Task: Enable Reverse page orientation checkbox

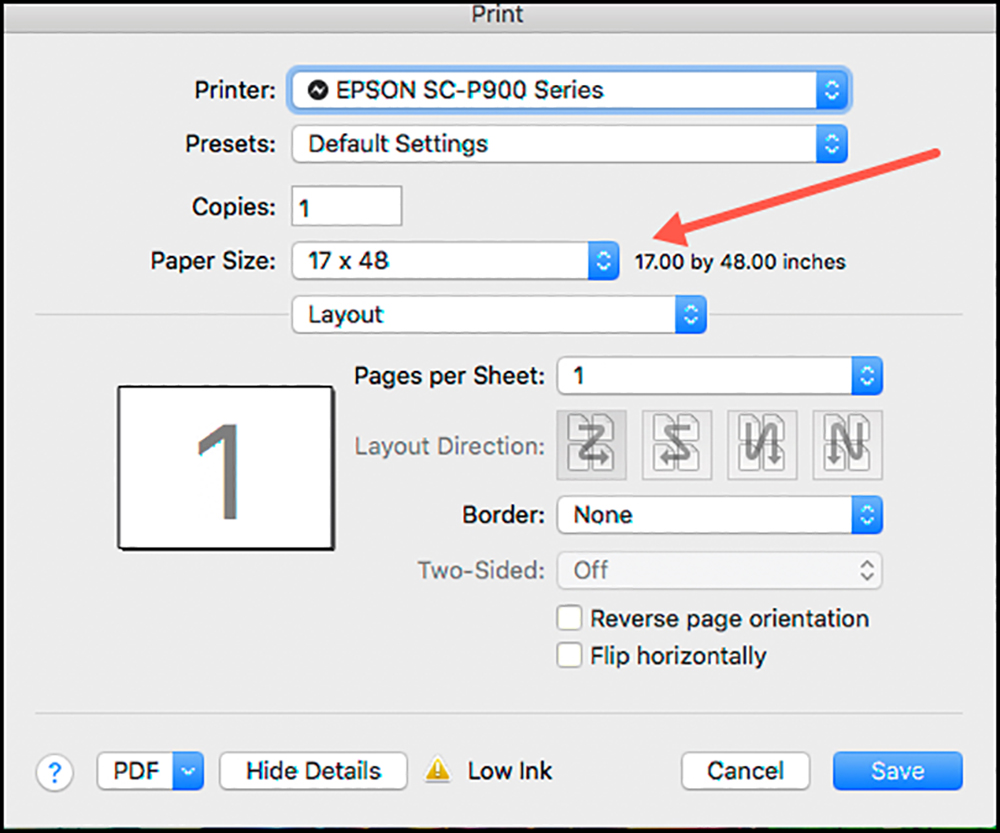Action: tap(569, 618)
